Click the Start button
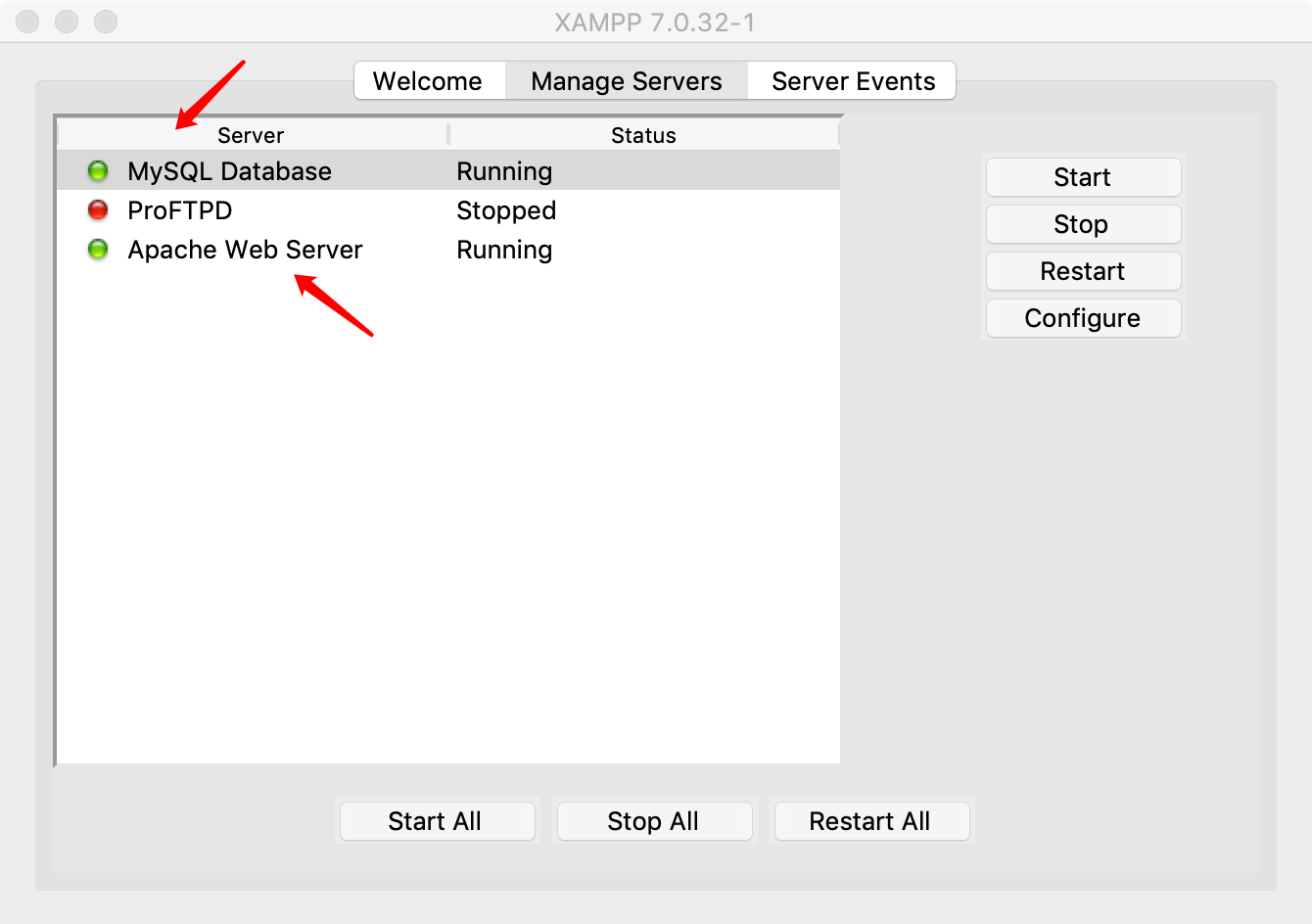Image resolution: width=1312 pixels, height=924 pixels. coord(1083,177)
